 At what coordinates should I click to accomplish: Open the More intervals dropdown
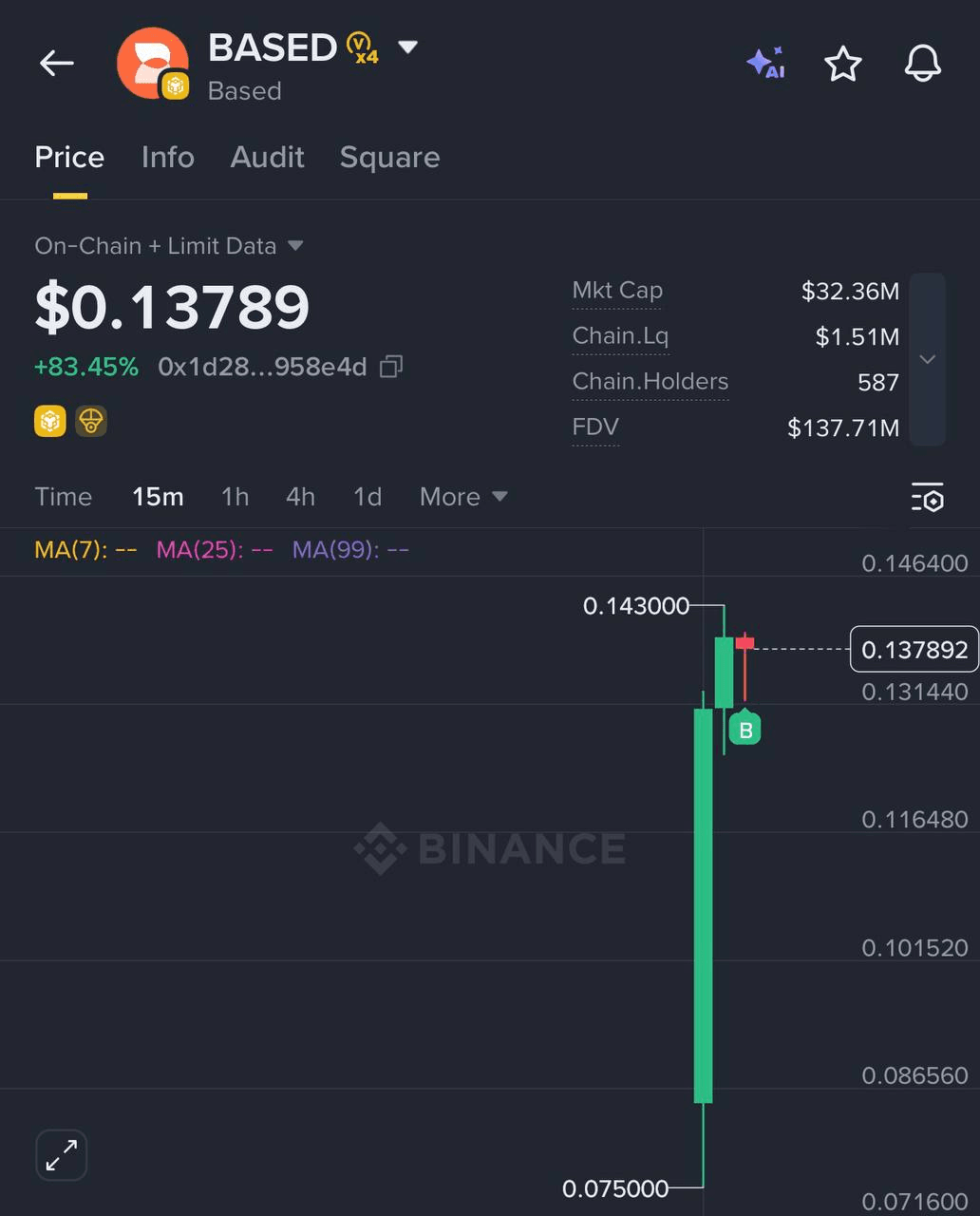click(463, 497)
